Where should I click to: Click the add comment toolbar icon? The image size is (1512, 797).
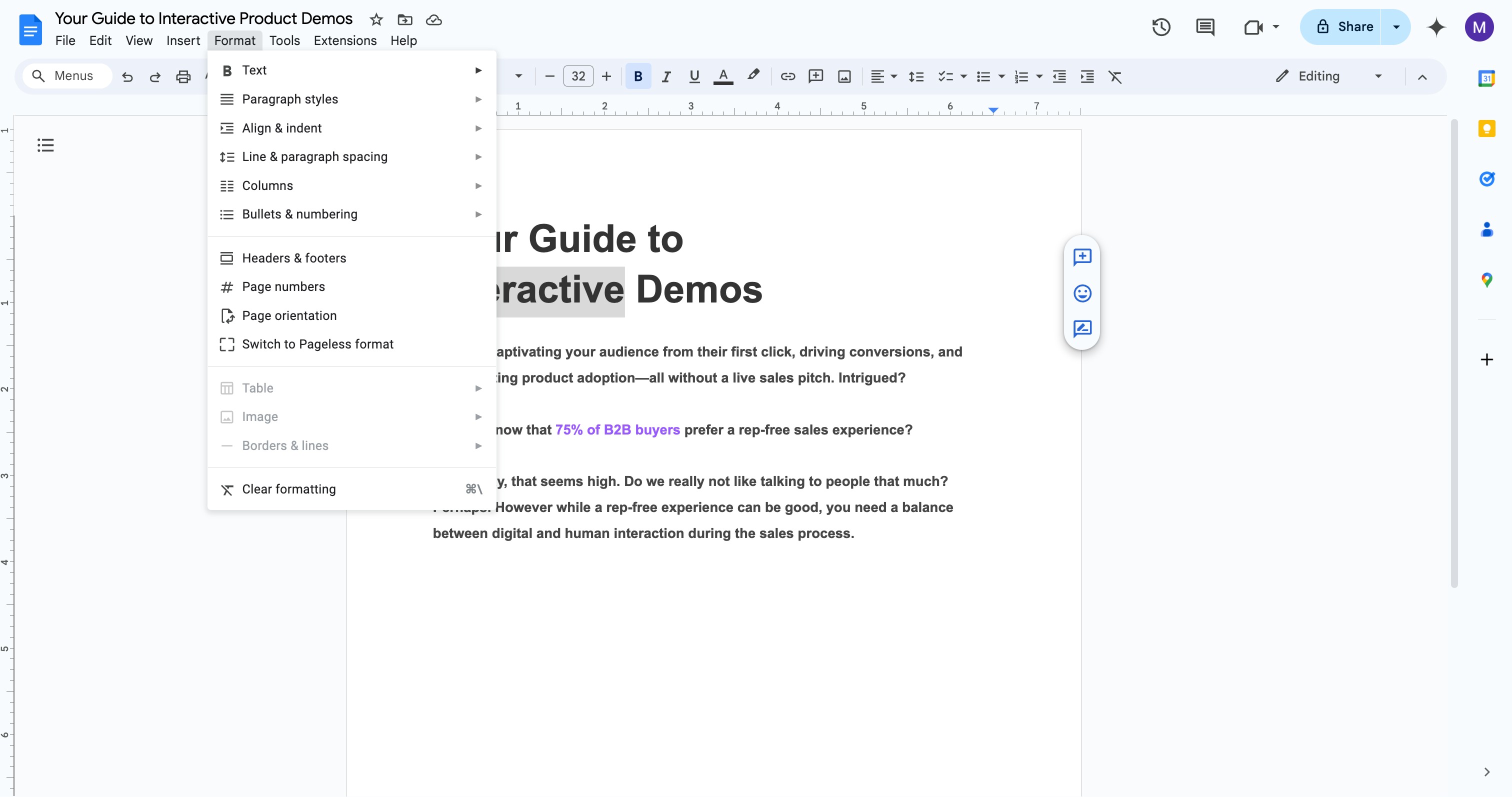coord(816,76)
